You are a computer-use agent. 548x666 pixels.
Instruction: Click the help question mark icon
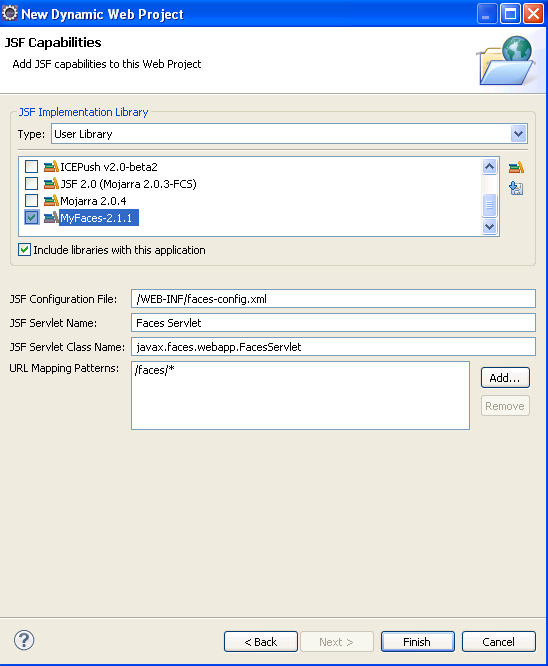point(24,640)
